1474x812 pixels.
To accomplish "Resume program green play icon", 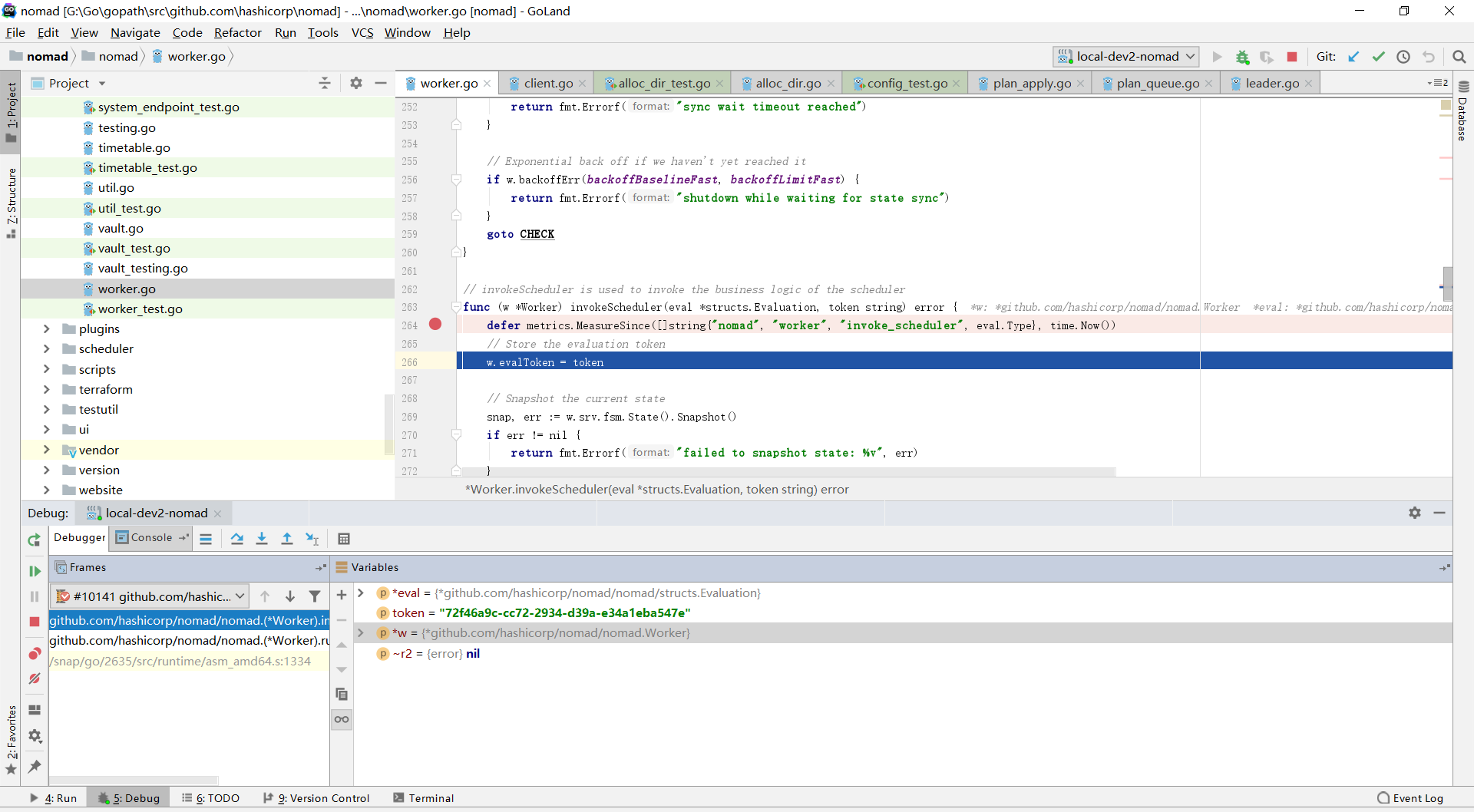I will coord(35,571).
